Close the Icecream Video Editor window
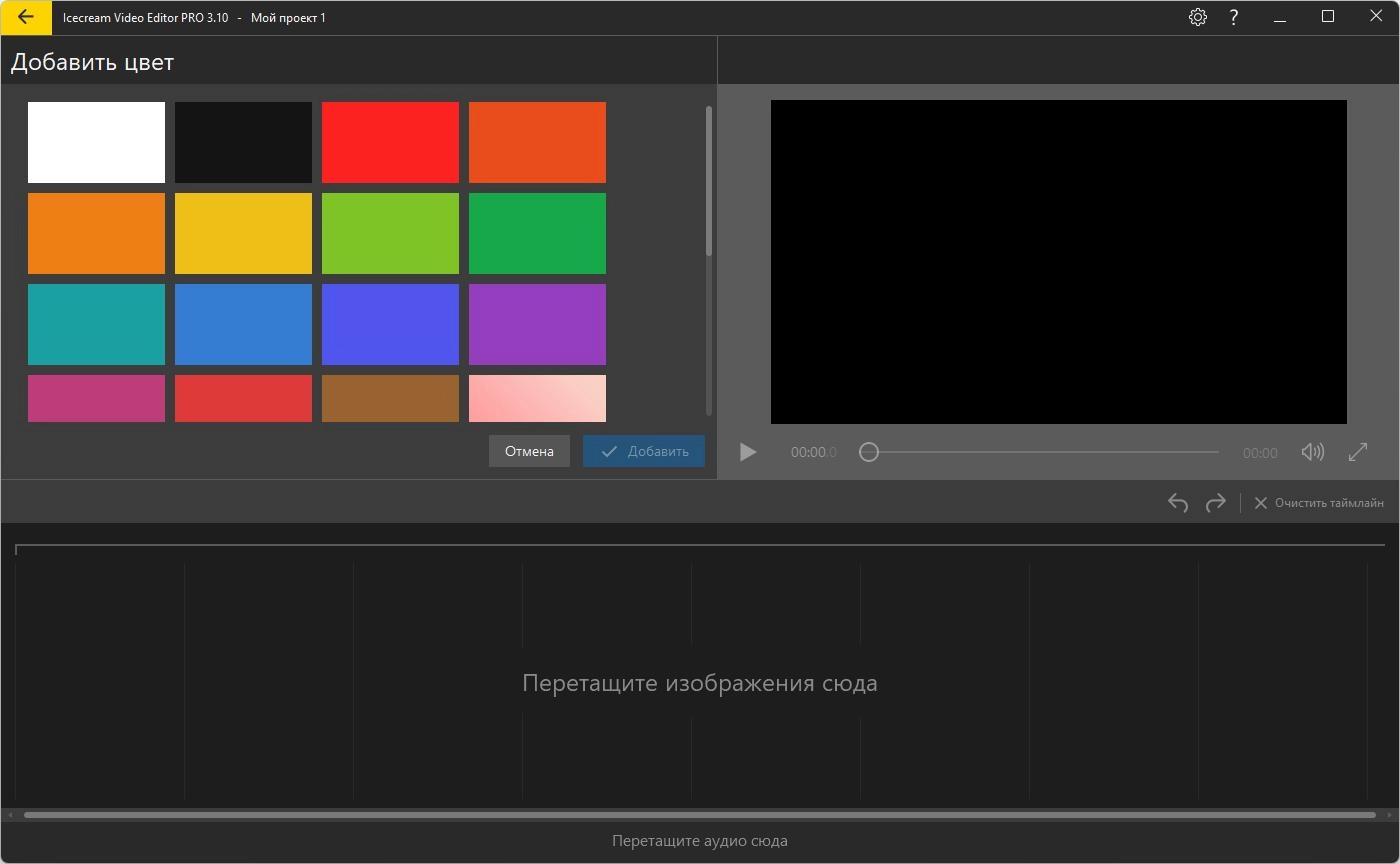This screenshot has height=864, width=1400. [x=1376, y=17]
